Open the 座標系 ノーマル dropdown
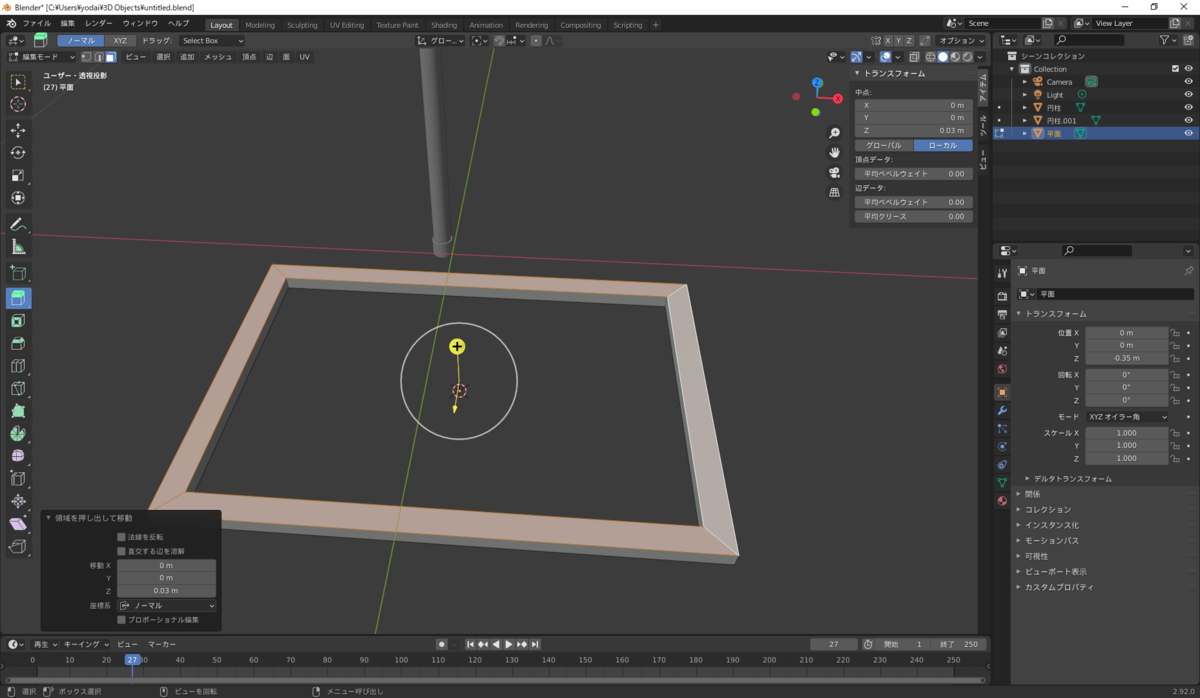 pyautogui.click(x=167, y=606)
